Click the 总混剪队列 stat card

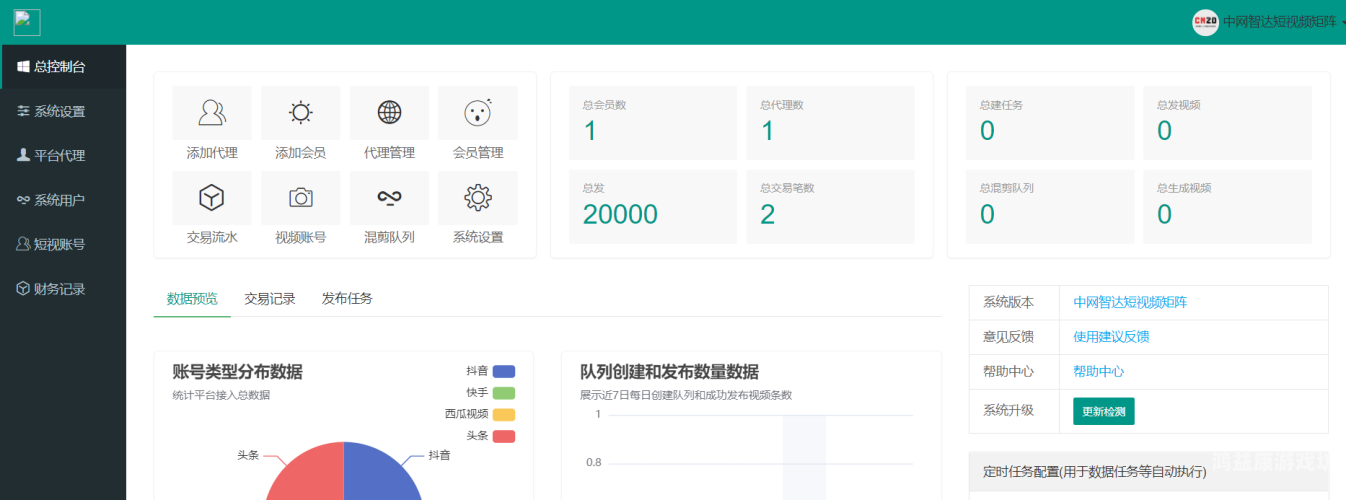[x=1050, y=206]
